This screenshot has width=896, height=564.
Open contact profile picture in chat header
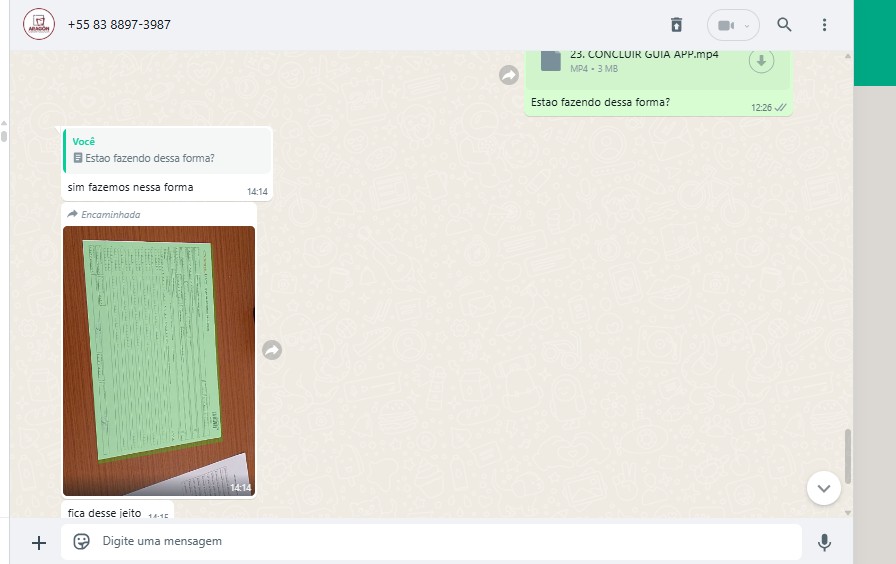point(39,25)
